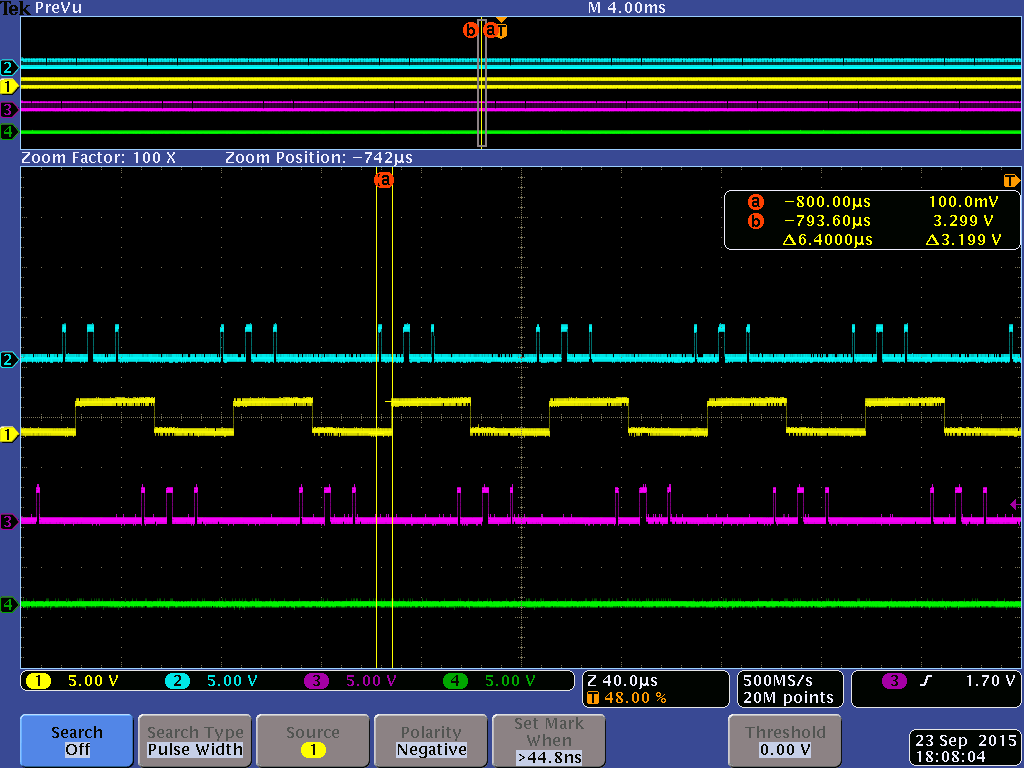
Task: Click channel 1 ground marker in zoom view
Action: coord(9,434)
